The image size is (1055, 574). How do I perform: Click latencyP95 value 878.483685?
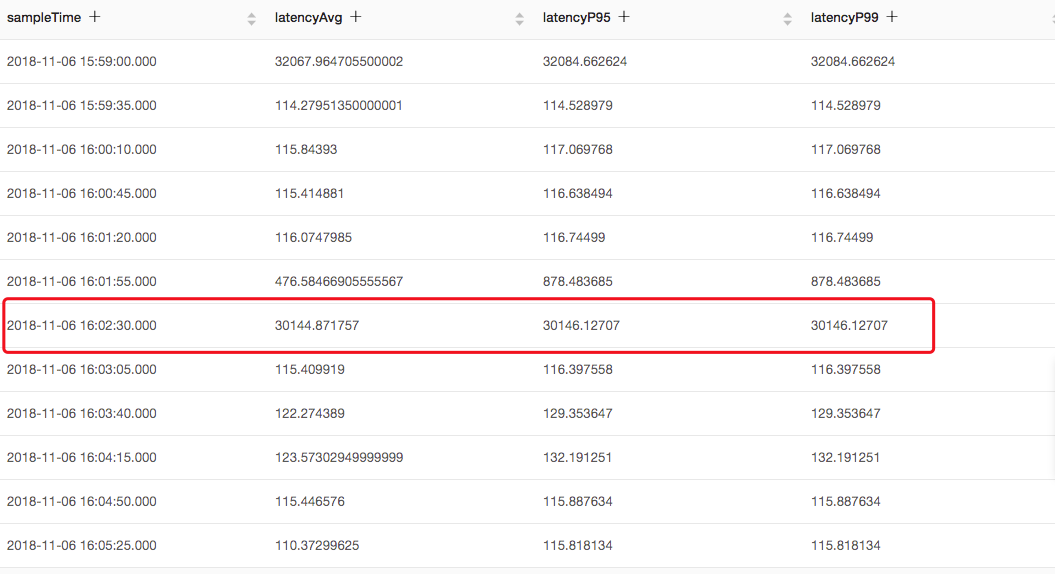577,281
